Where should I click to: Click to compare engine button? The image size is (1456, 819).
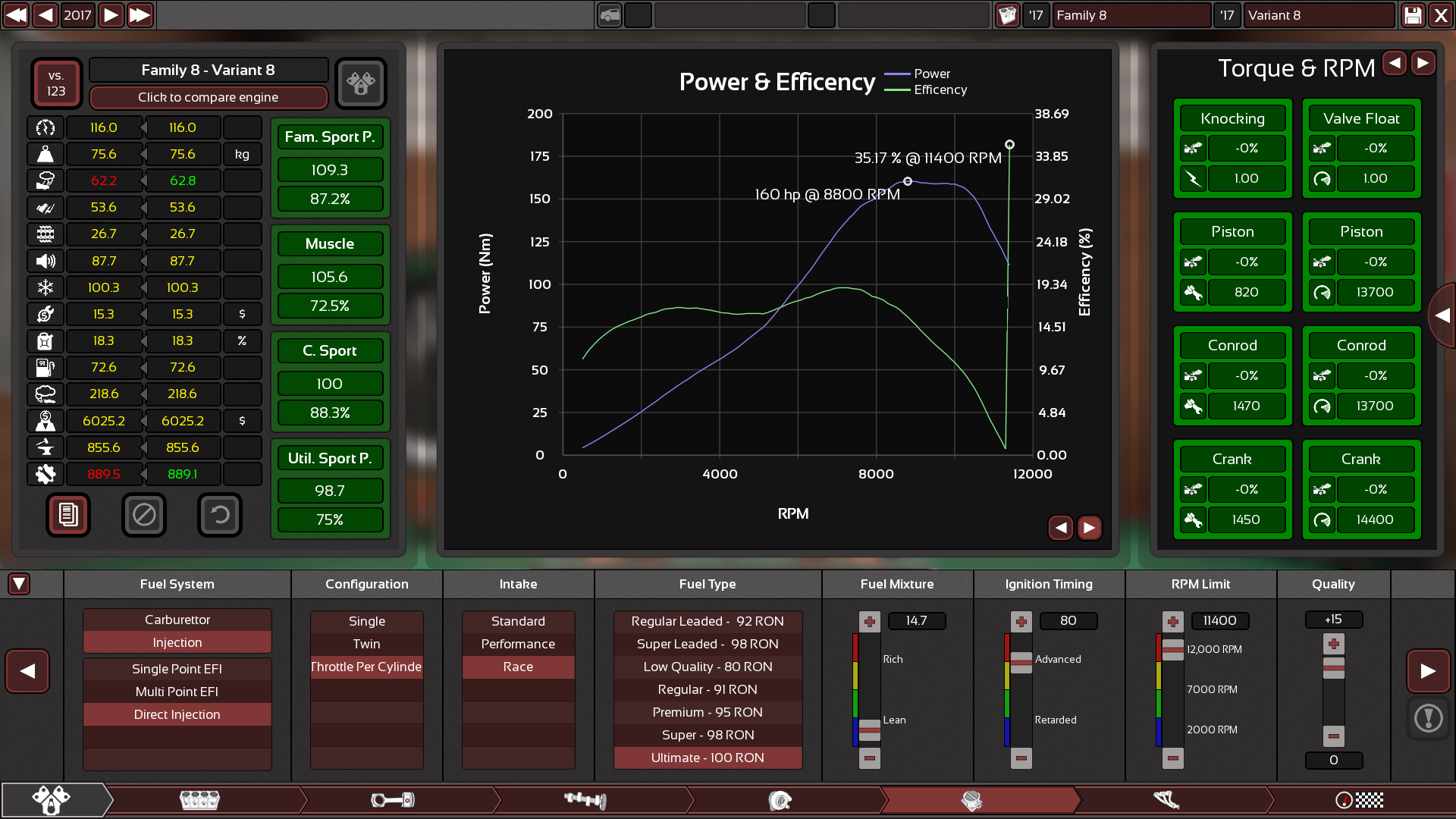pos(208,97)
